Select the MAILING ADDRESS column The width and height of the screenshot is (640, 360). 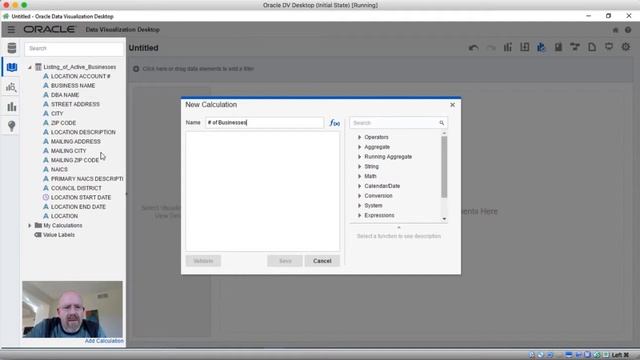pyautogui.click(x=76, y=142)
